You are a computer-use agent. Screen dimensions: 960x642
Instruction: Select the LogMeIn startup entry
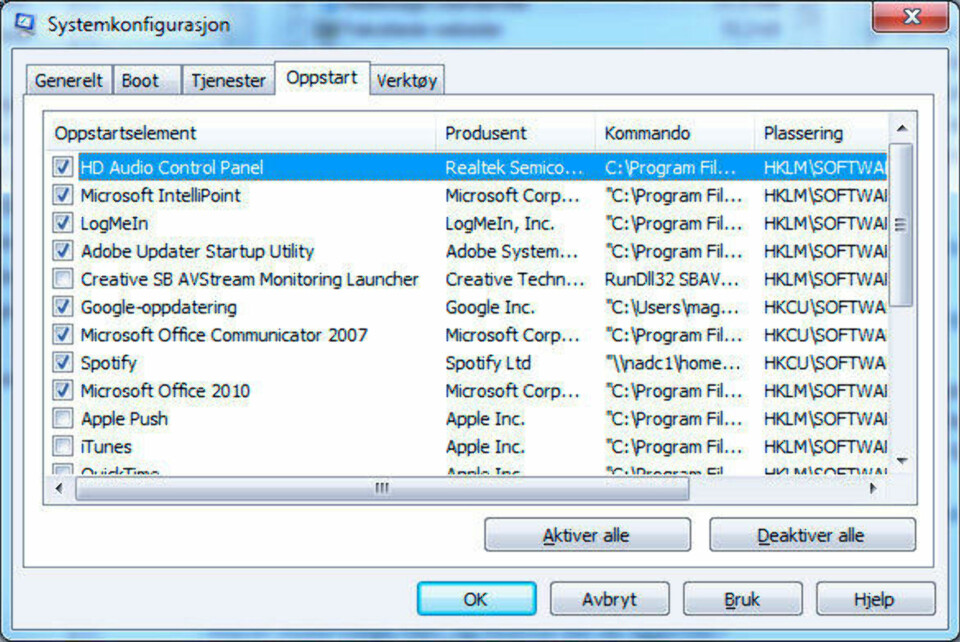point(114,223)
